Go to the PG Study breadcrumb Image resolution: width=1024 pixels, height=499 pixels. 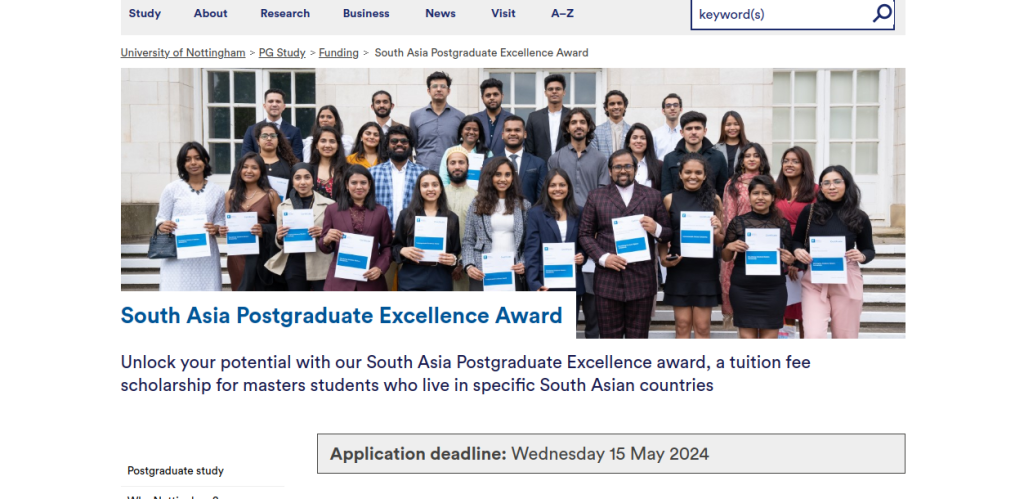pos(281,53)
